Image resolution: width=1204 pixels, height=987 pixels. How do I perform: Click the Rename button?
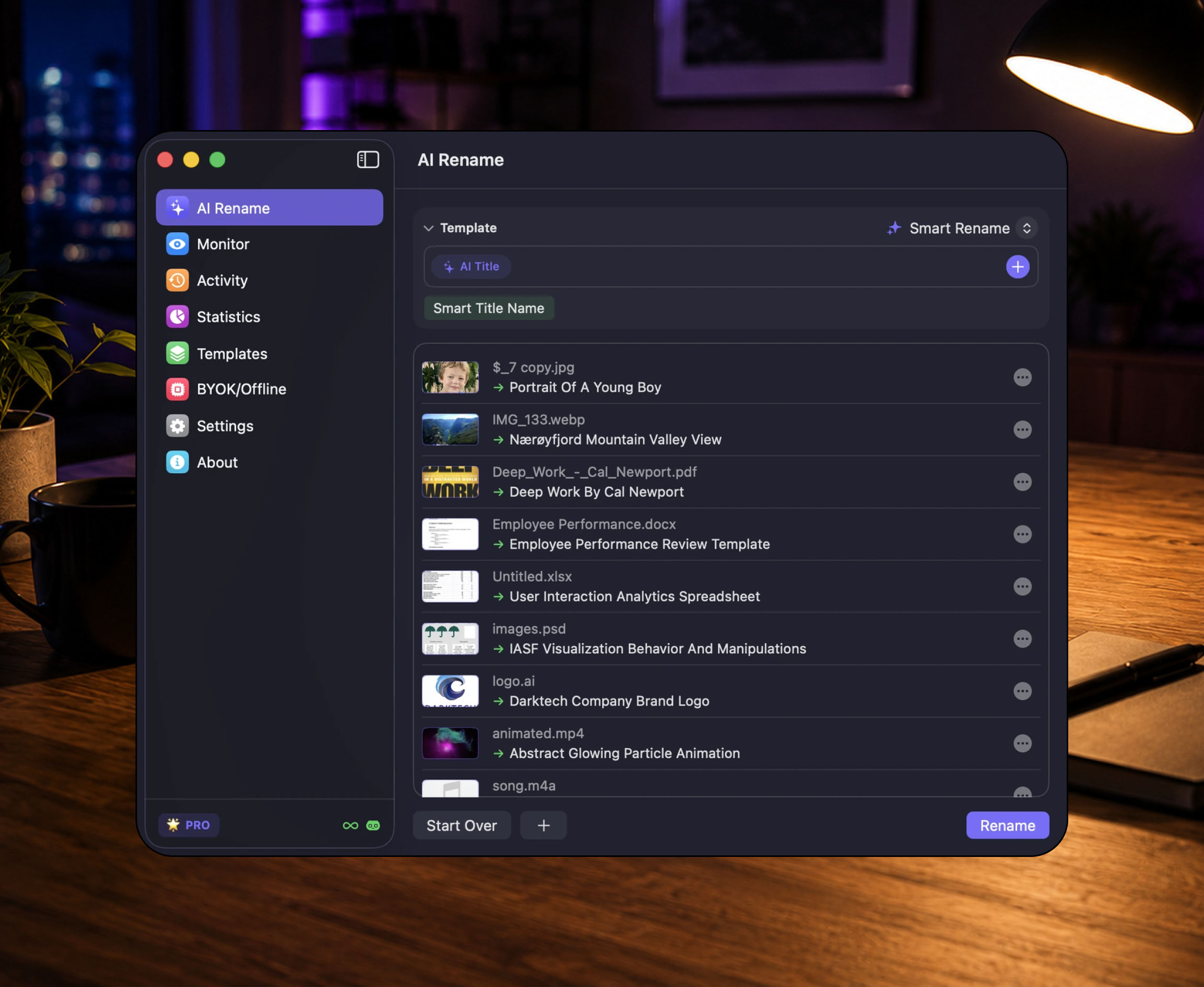(1007, 826)
